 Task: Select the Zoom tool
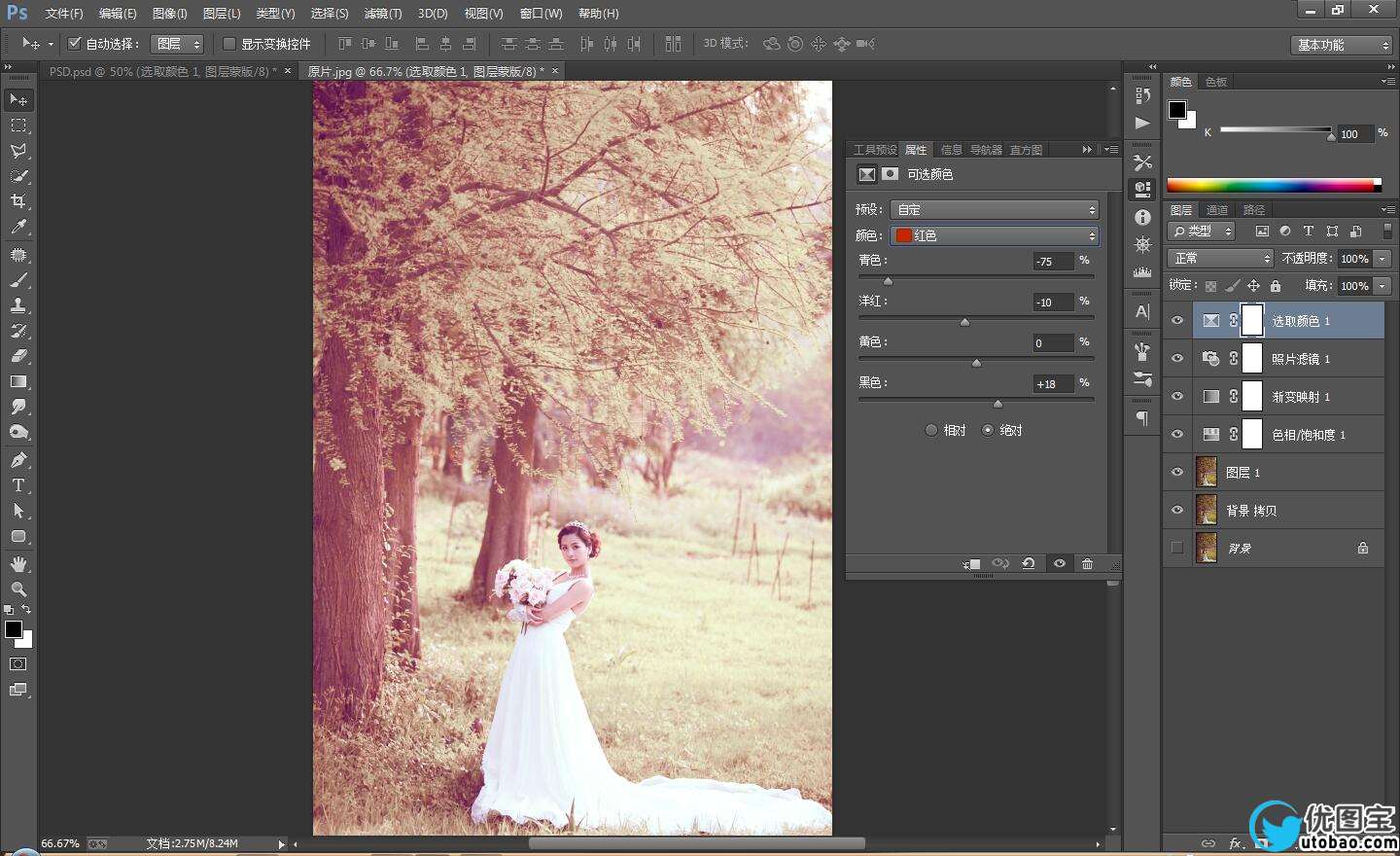(18, 589)
